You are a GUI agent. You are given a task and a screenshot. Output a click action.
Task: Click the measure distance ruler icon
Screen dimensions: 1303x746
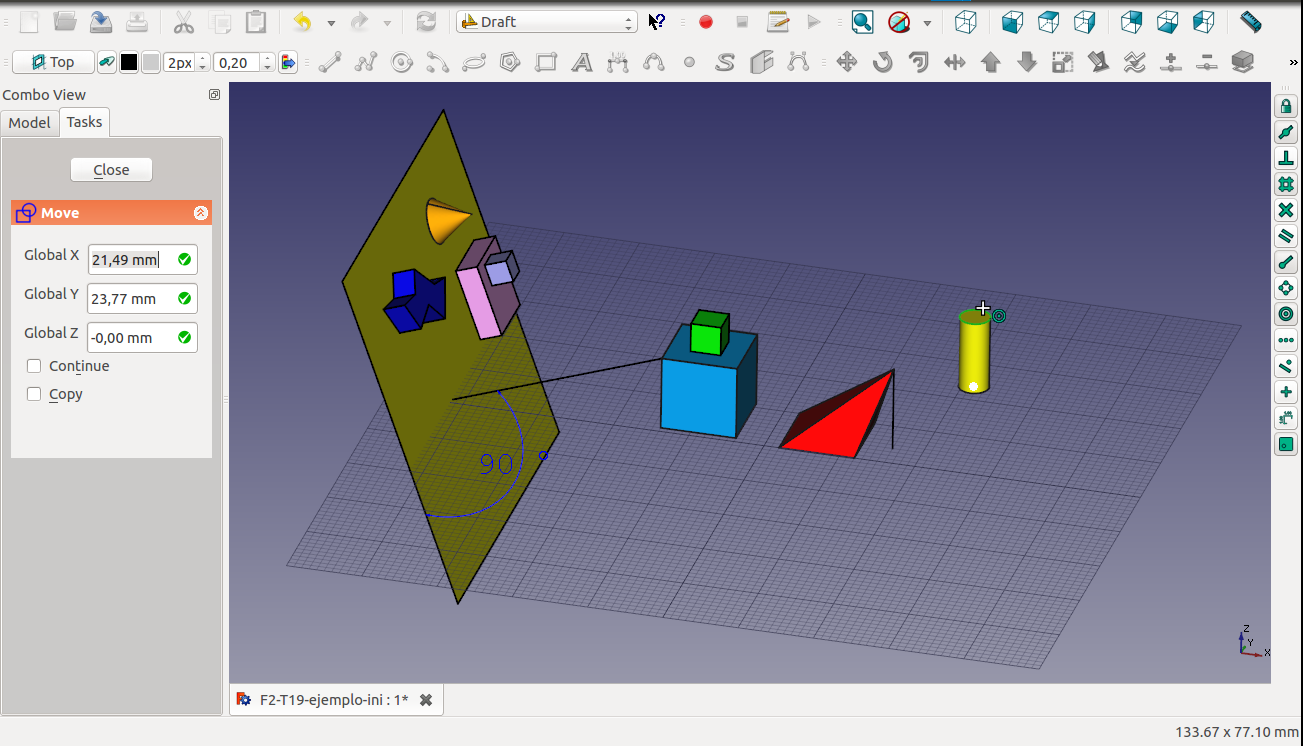(x=1250, y=21)
